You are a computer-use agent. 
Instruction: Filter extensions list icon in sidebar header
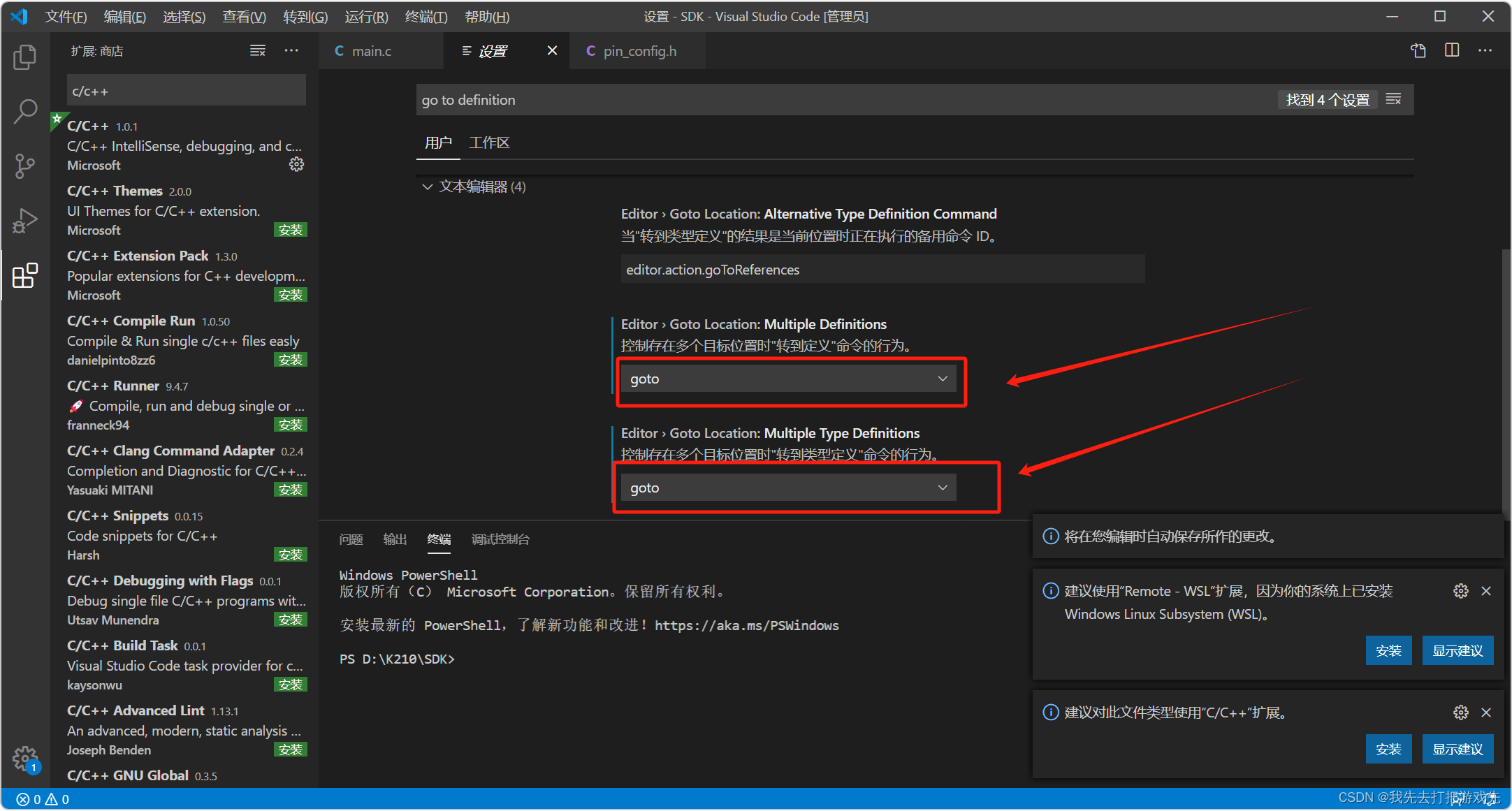coord(258,51)
